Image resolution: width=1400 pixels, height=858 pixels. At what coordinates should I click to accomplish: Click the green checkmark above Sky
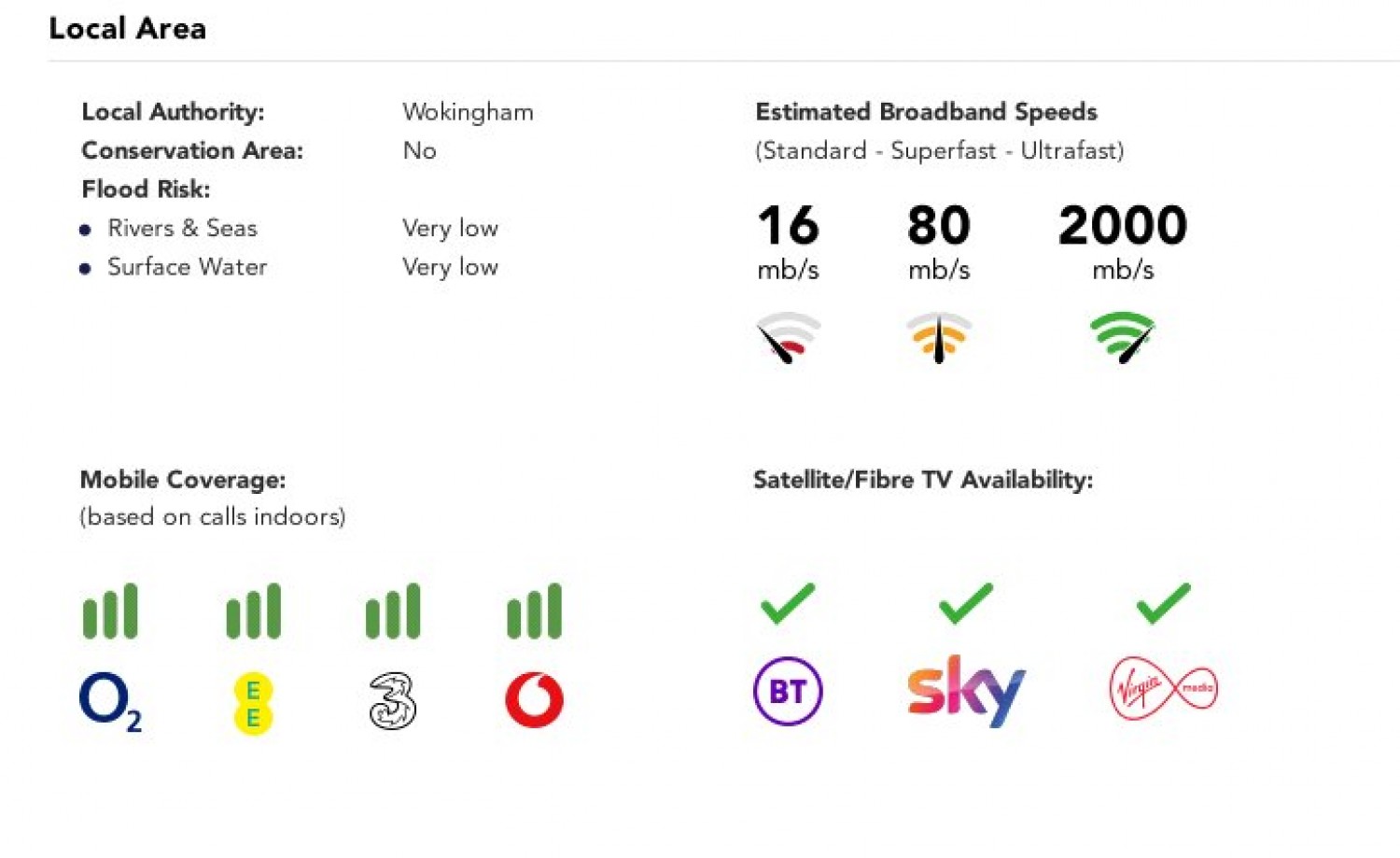[x=966, y=603]
